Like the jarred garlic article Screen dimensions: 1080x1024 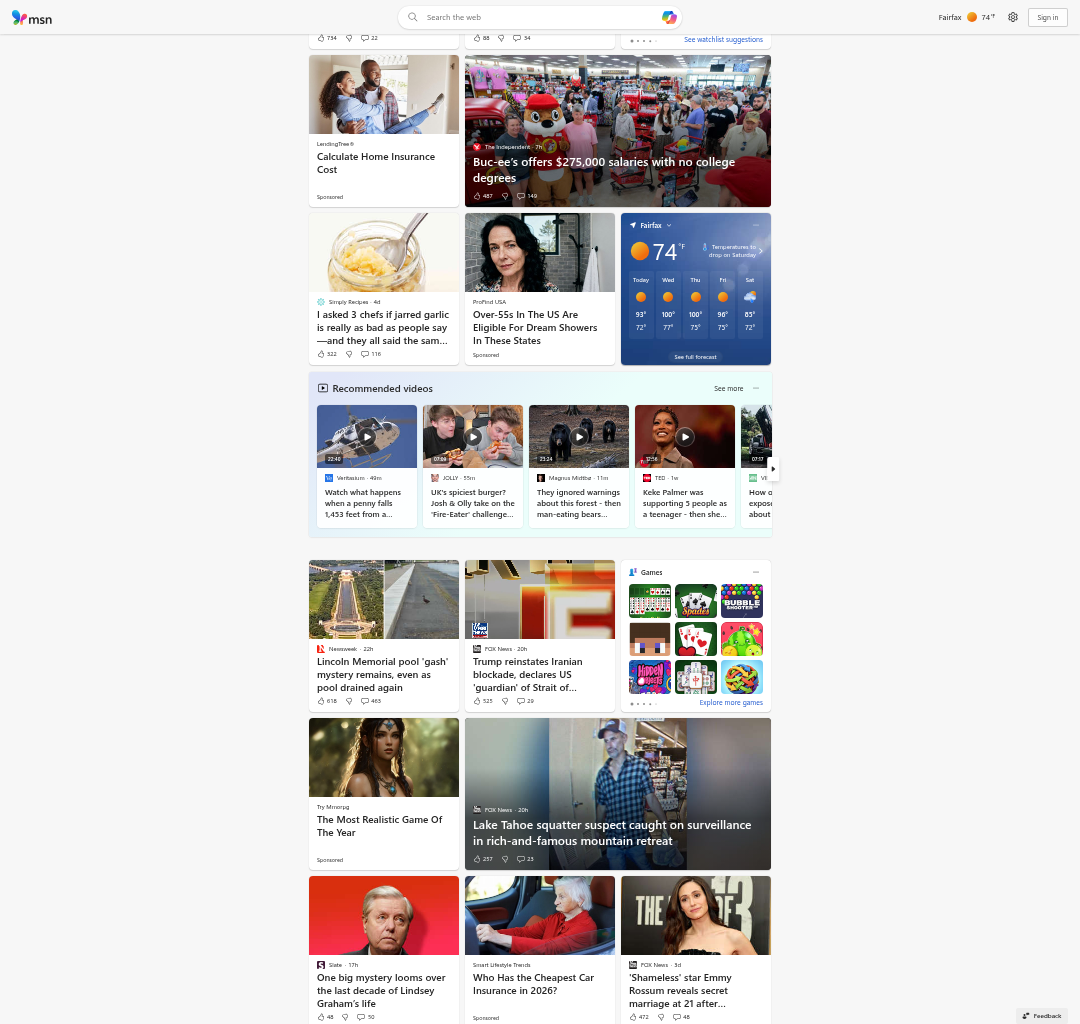(327, 354)
